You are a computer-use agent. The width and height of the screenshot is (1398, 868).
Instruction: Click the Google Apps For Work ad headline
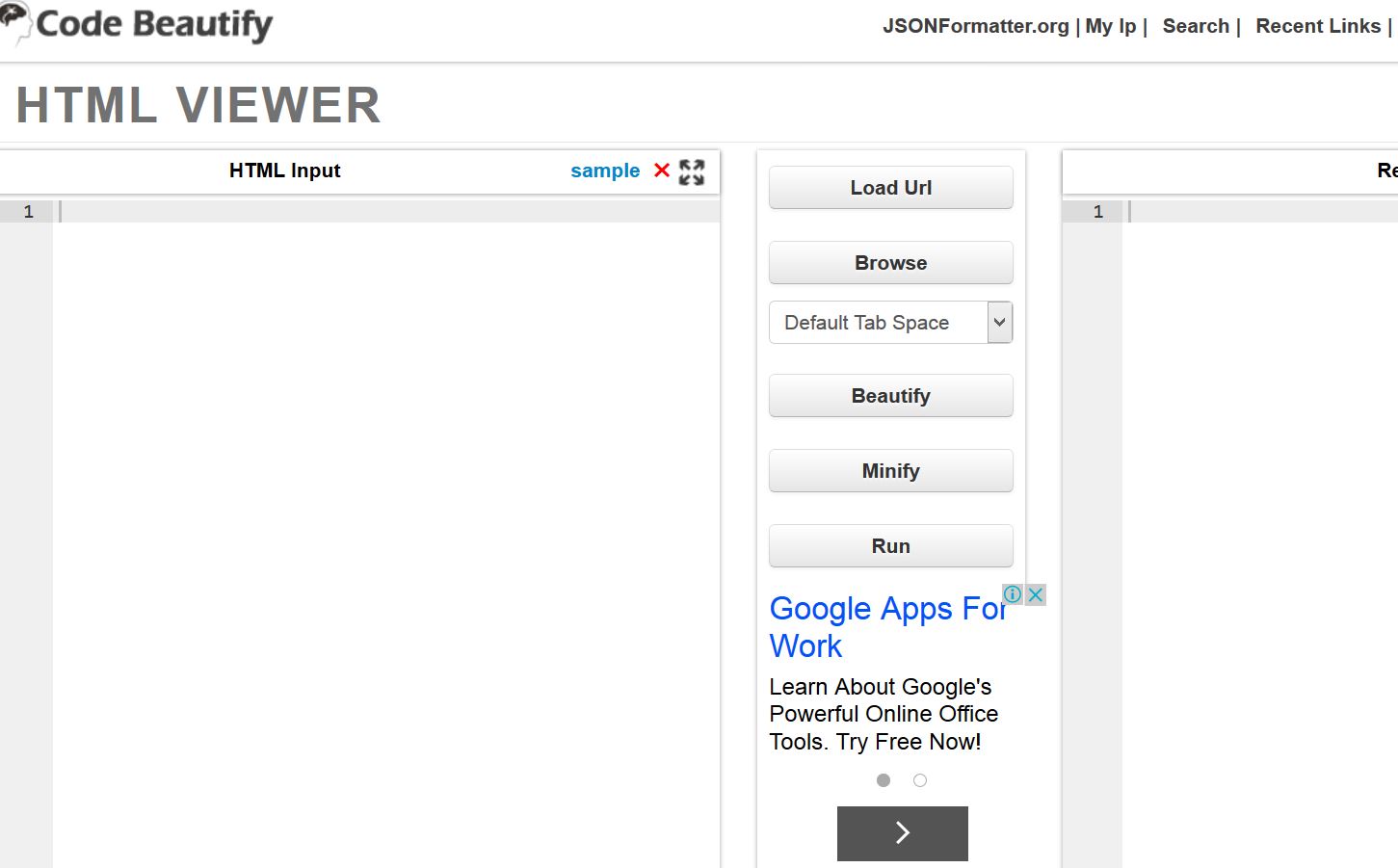pyautogui.click(x=888, y=627)
